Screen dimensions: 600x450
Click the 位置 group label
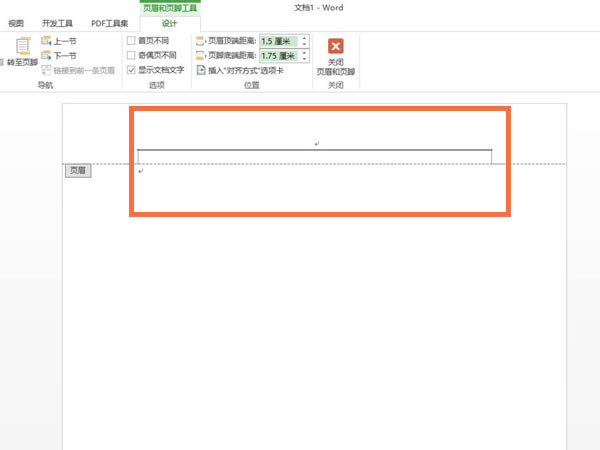[x=251, y=85]
